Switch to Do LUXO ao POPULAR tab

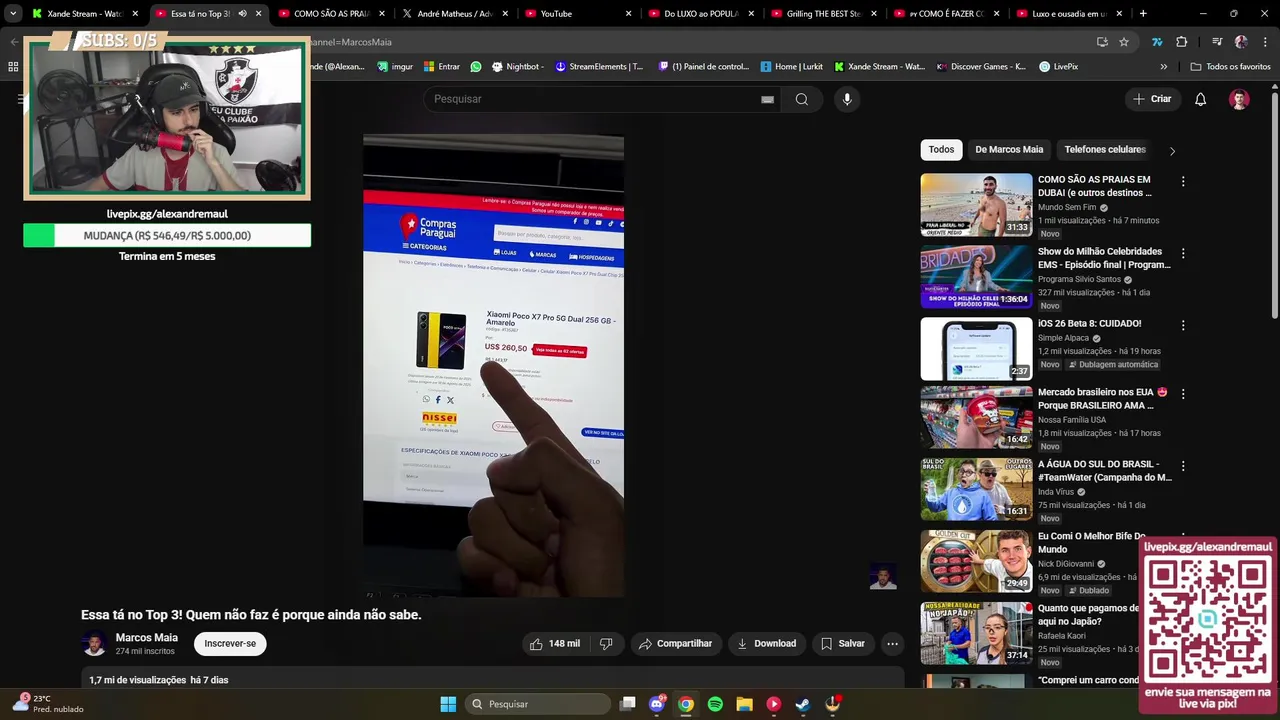pyautogui.click(x=702, y=14)
